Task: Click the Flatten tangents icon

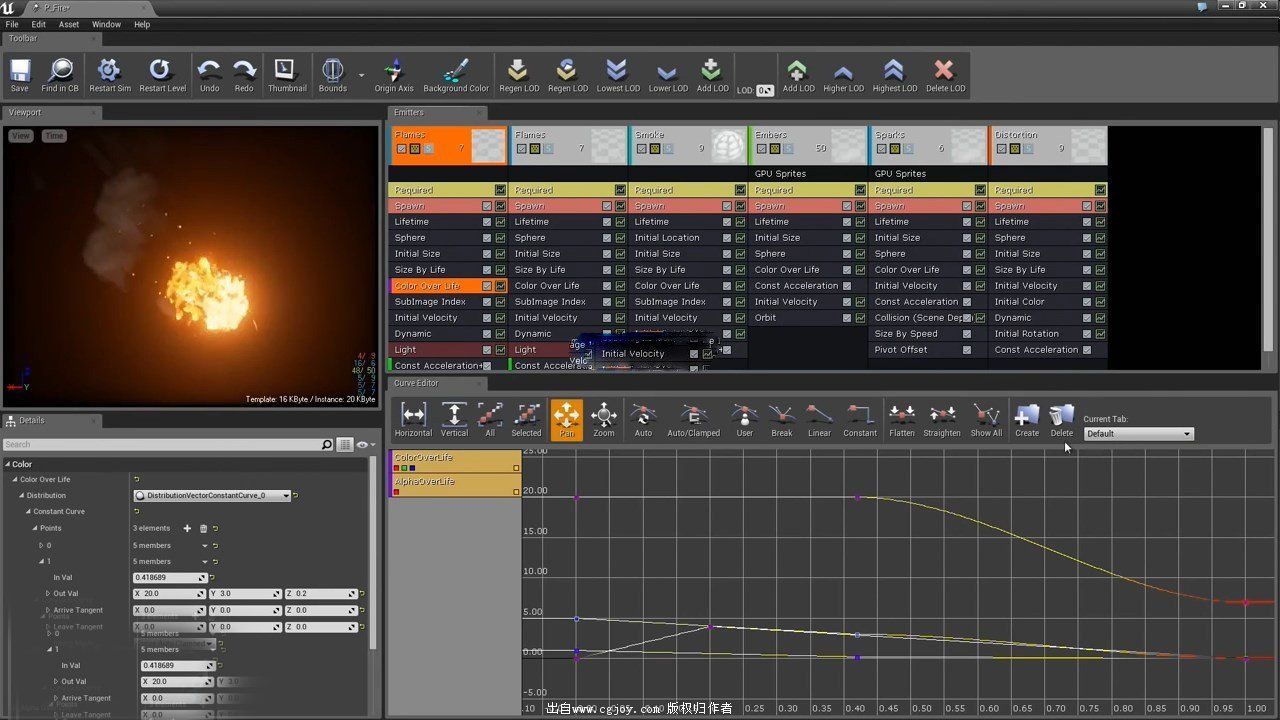Action: [902, 420]
